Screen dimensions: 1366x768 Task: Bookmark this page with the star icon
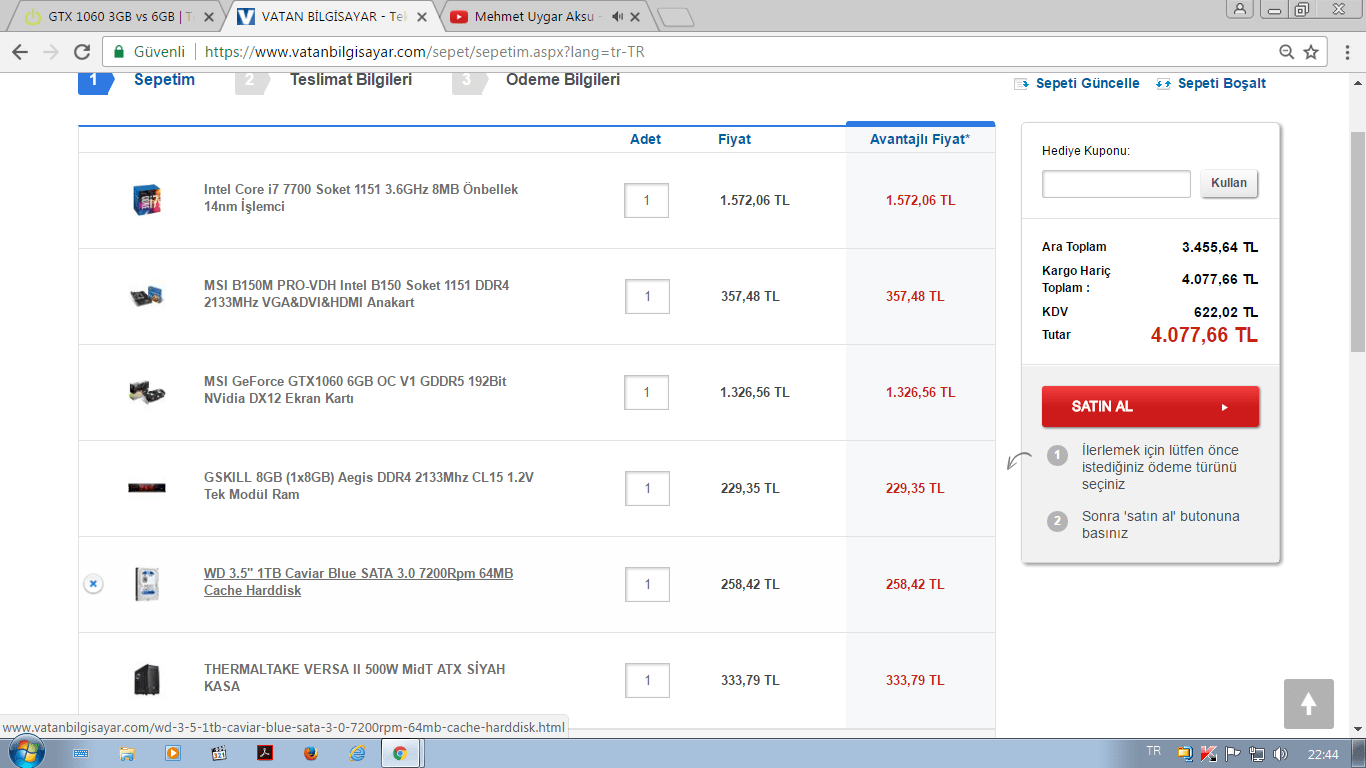click(1311, 52)
